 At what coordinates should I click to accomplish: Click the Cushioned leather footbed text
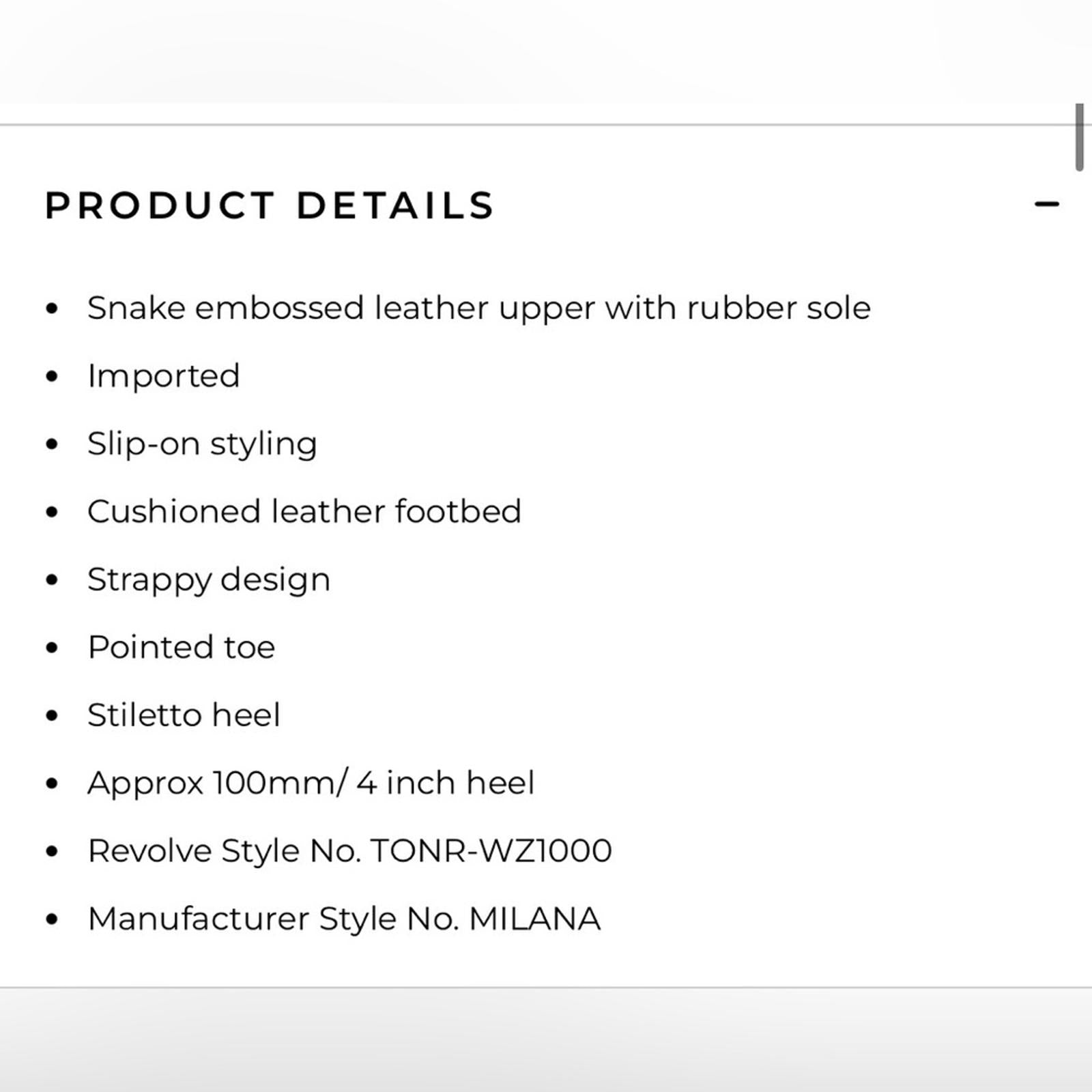pyautogui.click(x=304, y=512)
